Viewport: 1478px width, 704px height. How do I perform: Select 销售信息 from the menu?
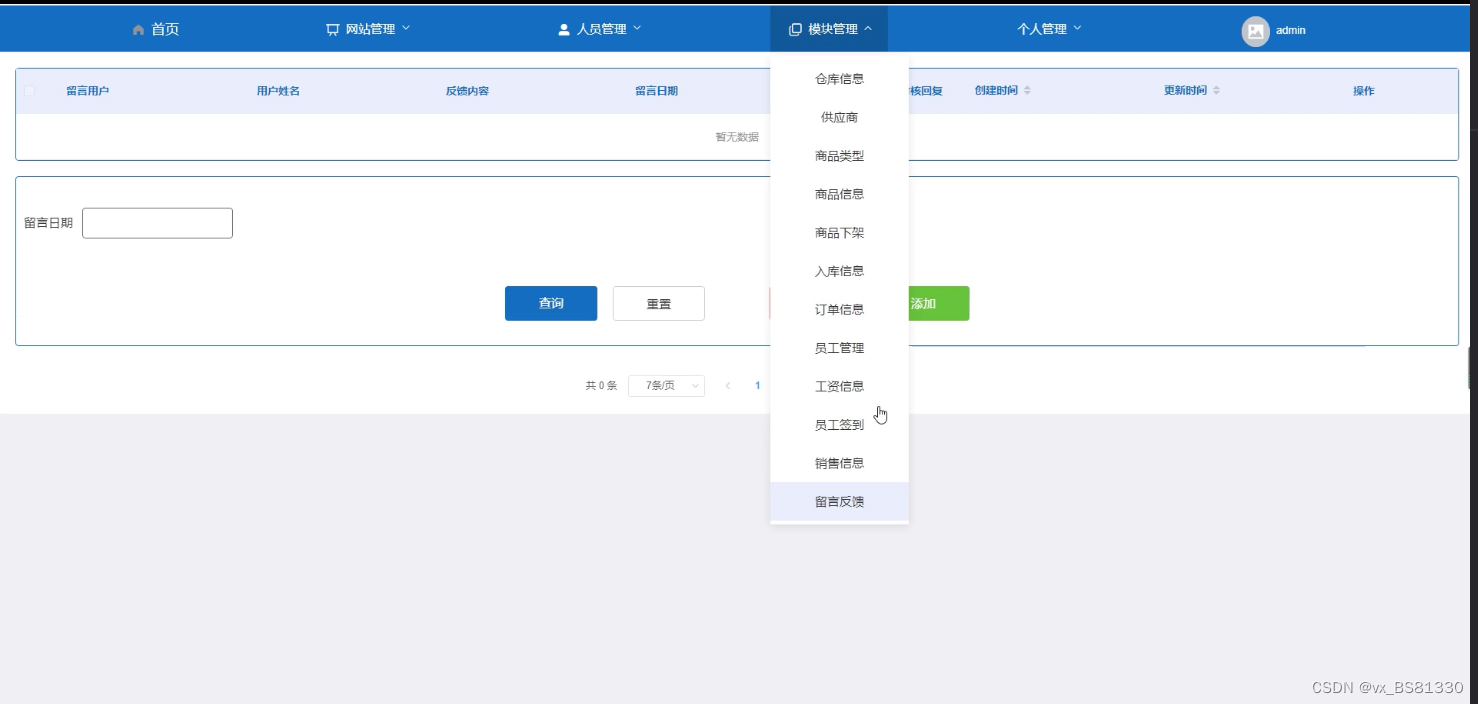click(839, 463)
